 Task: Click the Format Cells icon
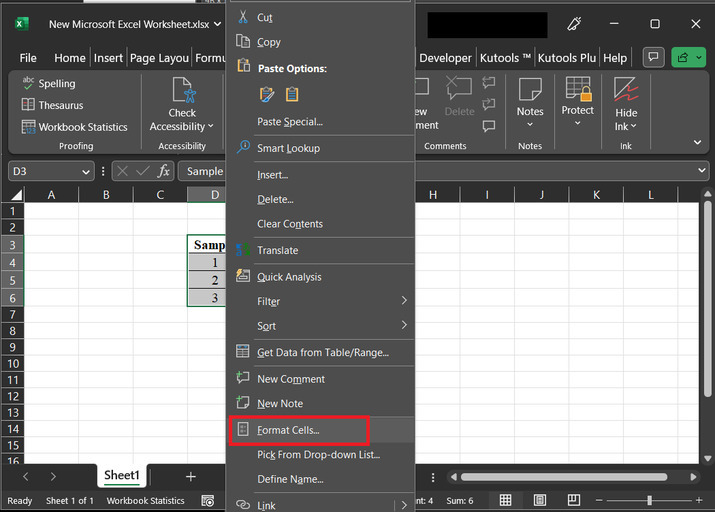[243, 429]
